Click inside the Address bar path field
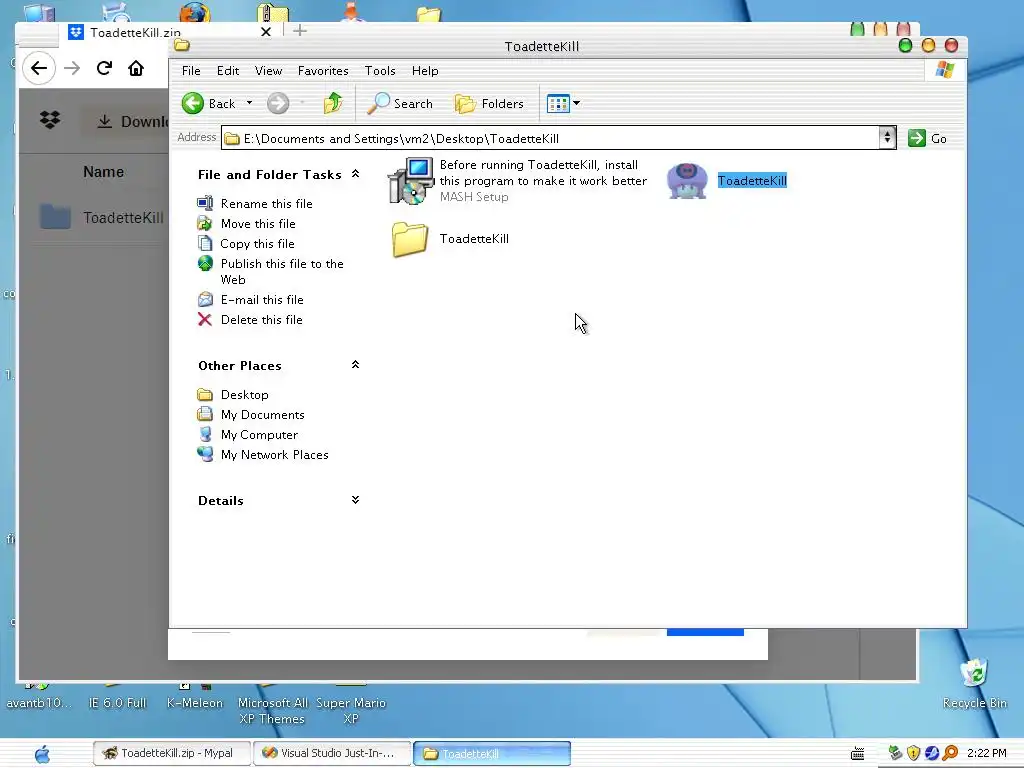 click(550, 138)
